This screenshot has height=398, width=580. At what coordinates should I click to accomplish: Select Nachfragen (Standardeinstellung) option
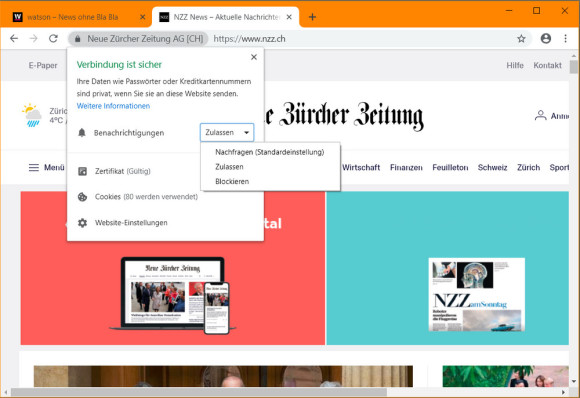pyautogui.click(x=270, y=152)
